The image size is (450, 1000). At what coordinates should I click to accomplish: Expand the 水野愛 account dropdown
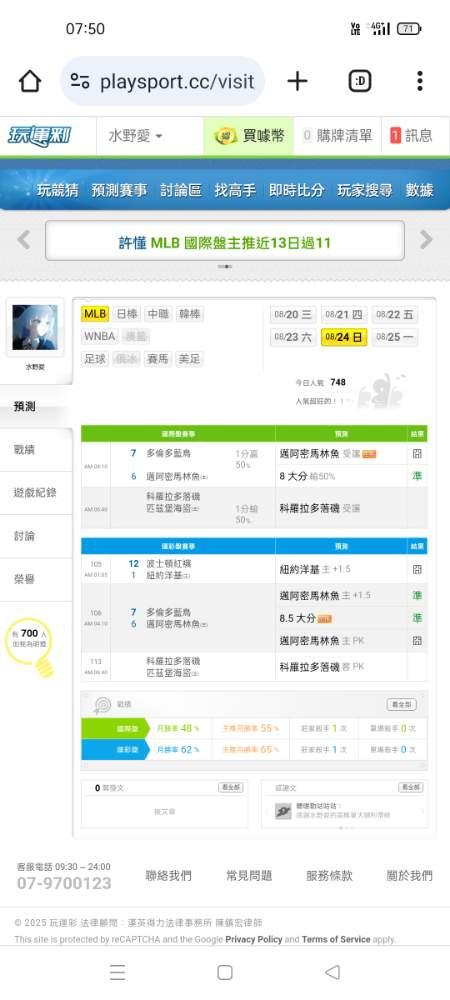[135, 136]
